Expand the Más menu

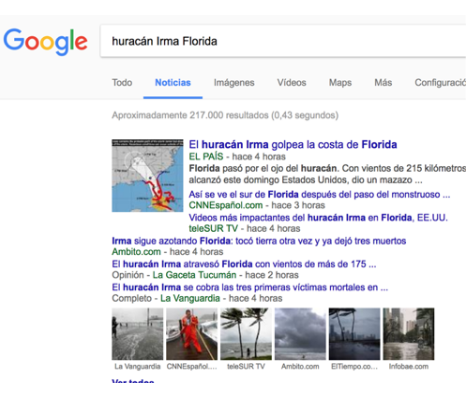383,83
